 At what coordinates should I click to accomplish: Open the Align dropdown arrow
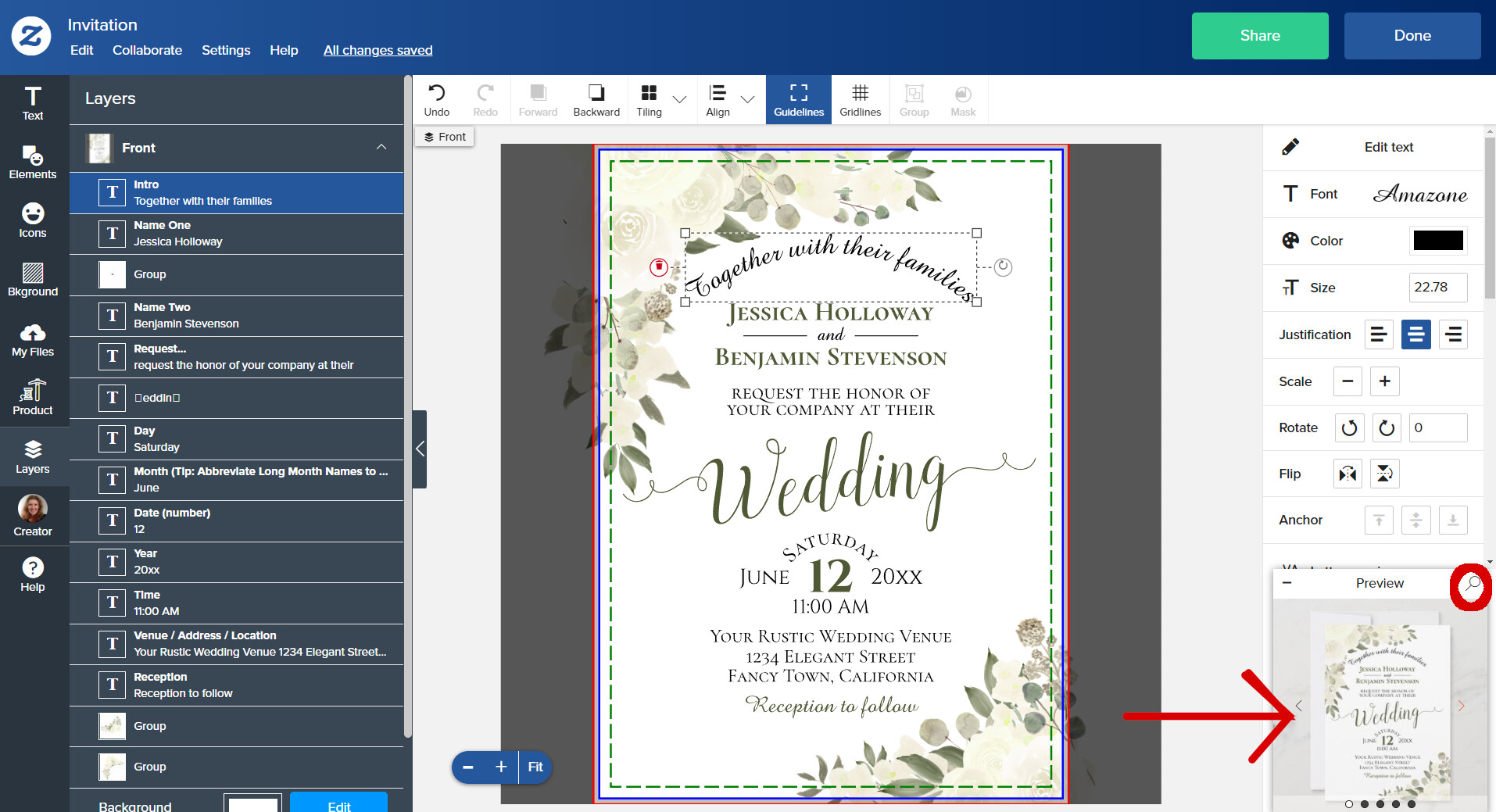[748, 100]
